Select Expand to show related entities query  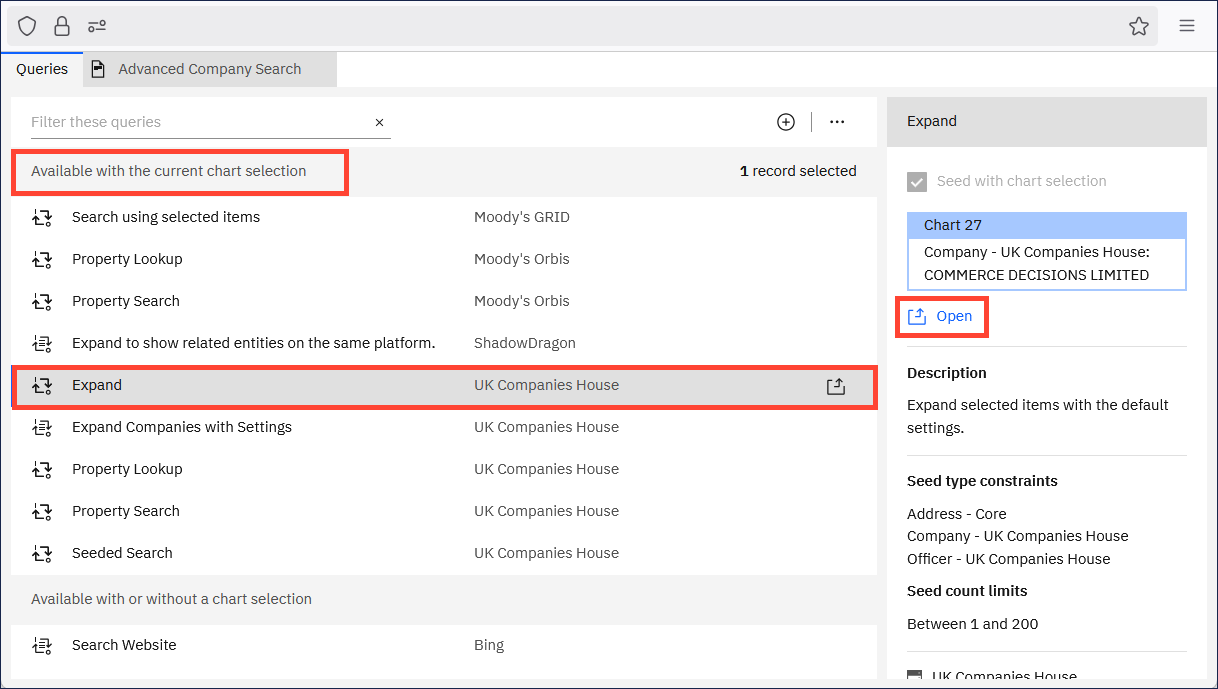tap(444, 343)
